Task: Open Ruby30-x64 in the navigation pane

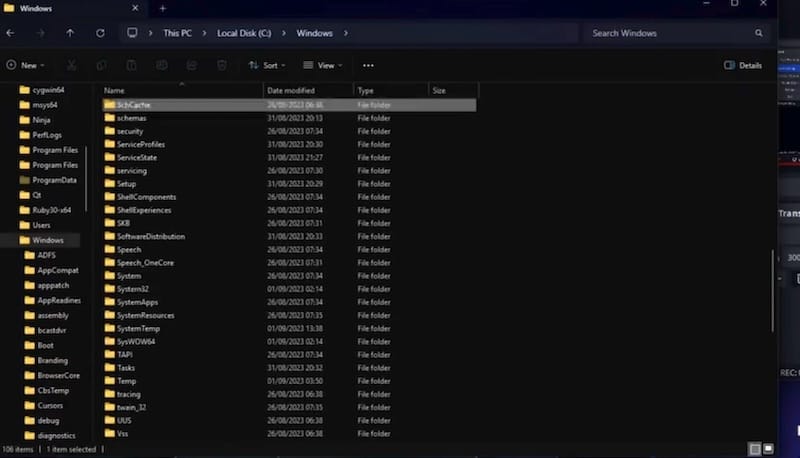Action: pyautogui.click(x=45, y=210)
